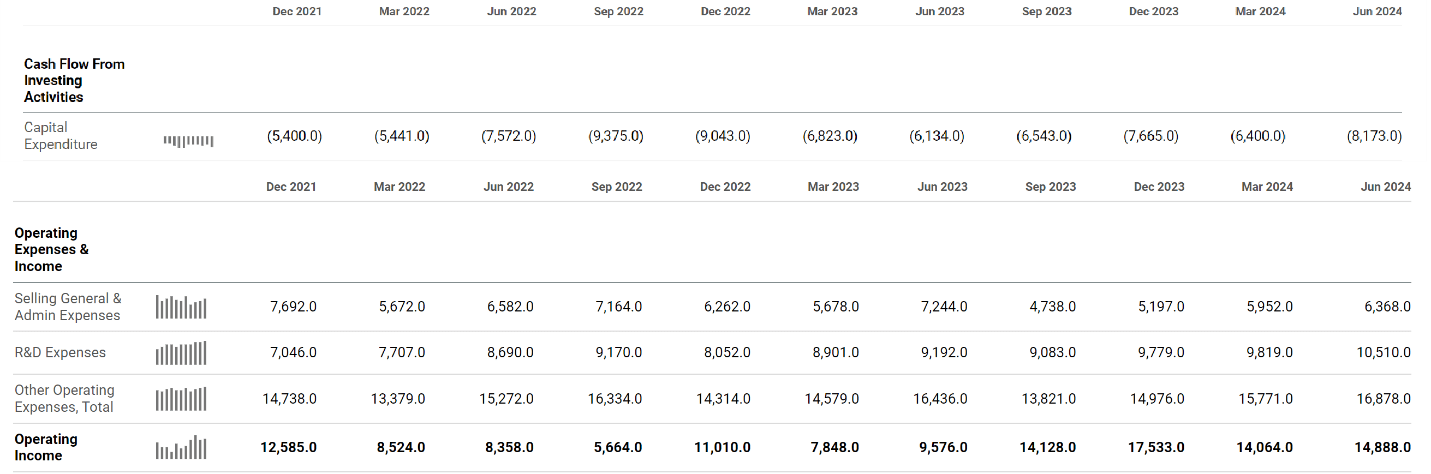The image size is (1431, 474).
Task: Click the Operating Expenses & Income heading
Action: 51,249
